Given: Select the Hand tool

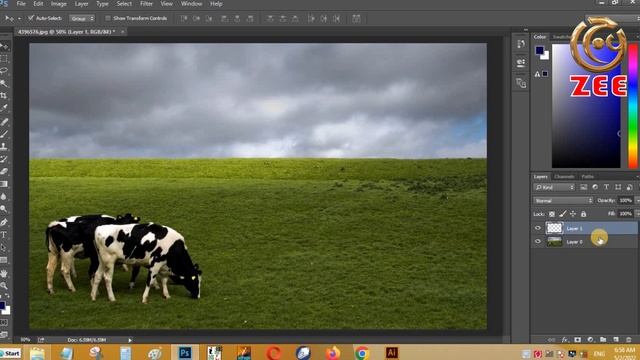Looking at the screenshot, I should pyautogui.click(x=4, y=273).
